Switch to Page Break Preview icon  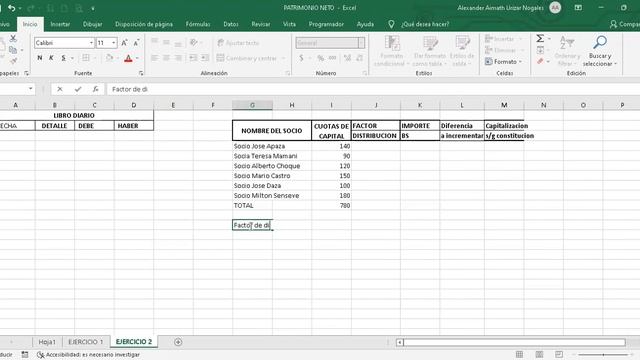coord(558,354)
